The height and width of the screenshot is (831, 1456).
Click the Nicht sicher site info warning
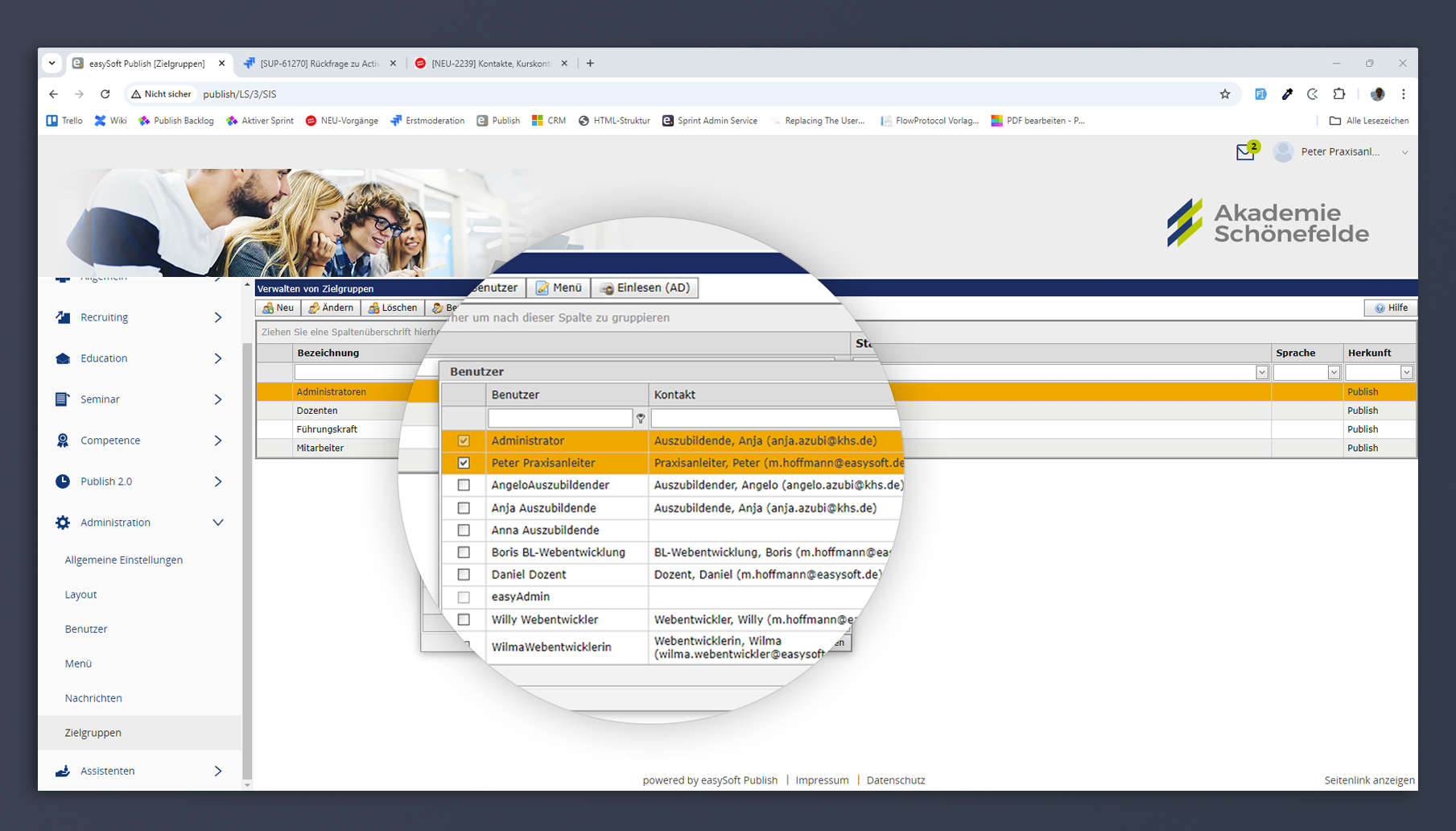pyautogui.click(x=161, y=94)
